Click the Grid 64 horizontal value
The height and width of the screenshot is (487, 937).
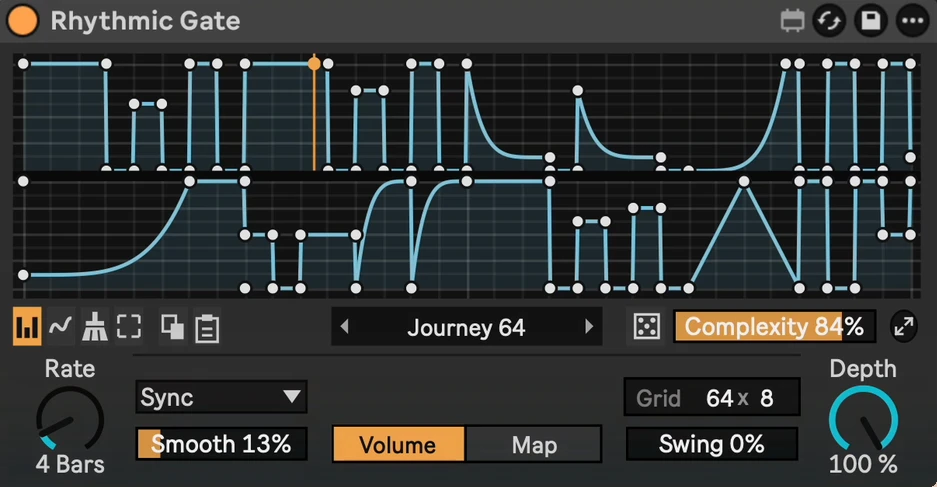719,398
